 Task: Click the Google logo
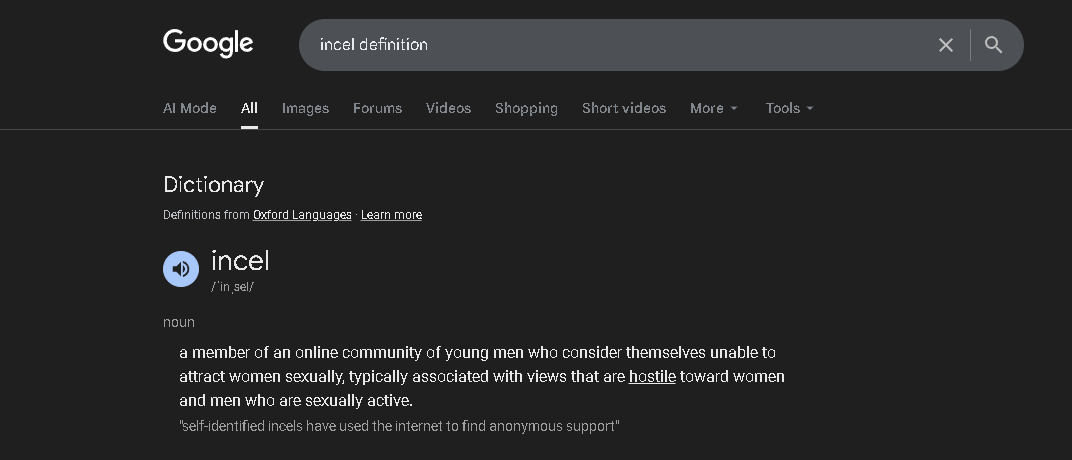coord(208,43)
